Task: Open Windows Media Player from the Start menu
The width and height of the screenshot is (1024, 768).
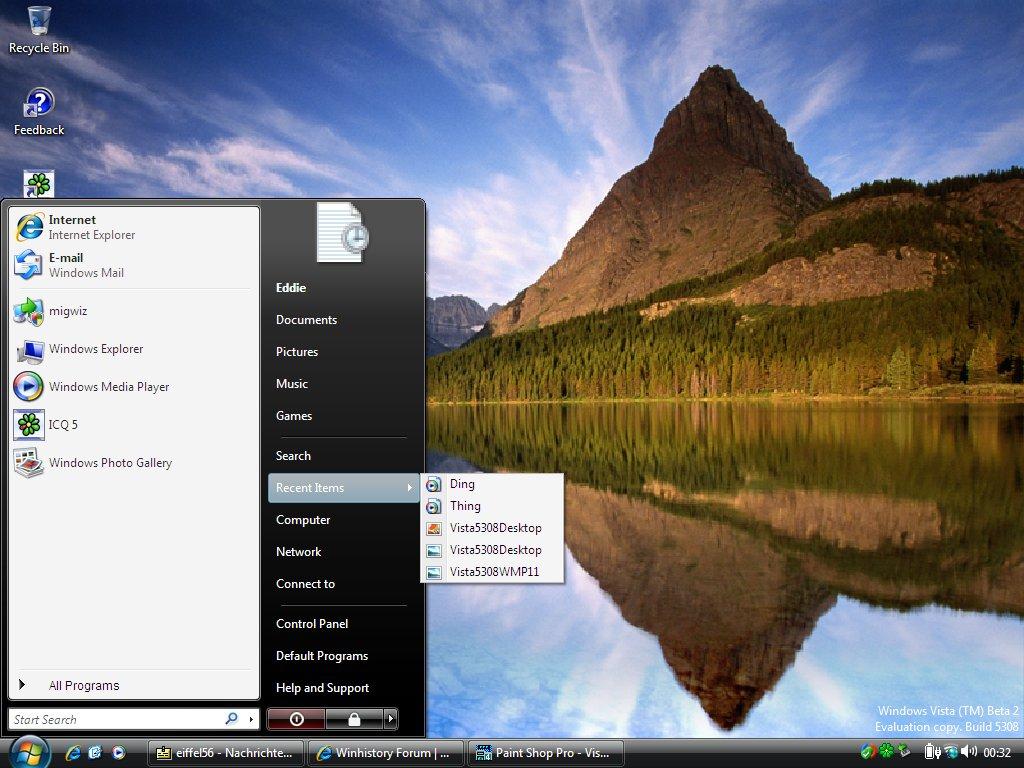Action: 107,387
